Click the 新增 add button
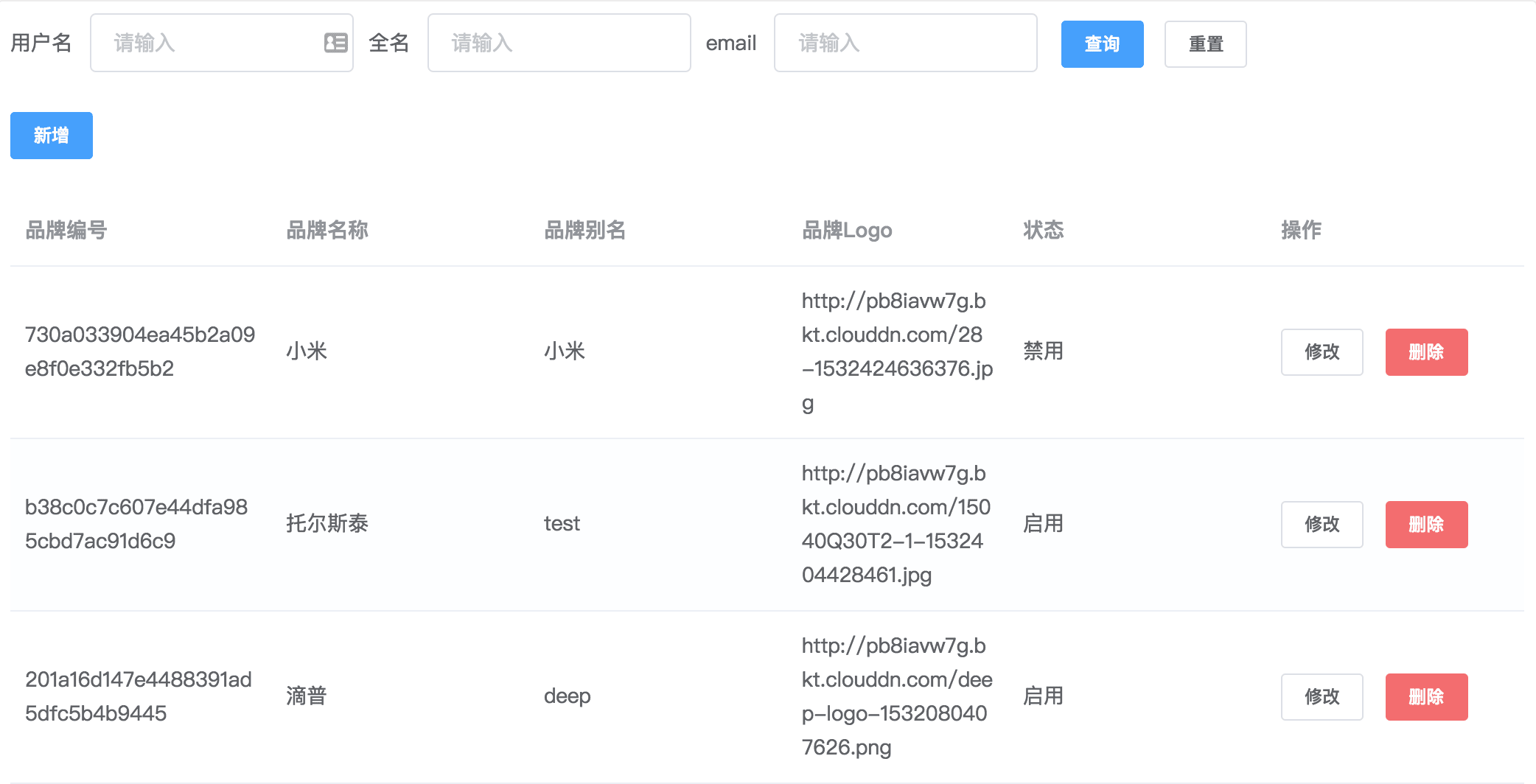This screenshot has width=1536, height=784. [51, 135]
